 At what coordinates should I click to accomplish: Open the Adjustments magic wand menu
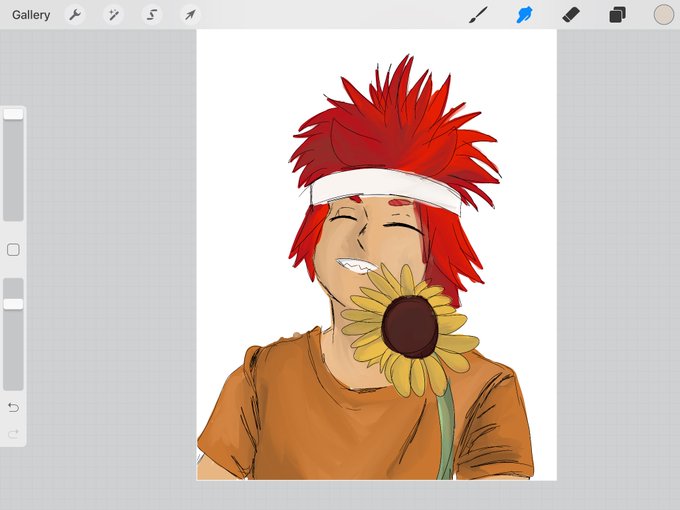[x=114, y=15]
